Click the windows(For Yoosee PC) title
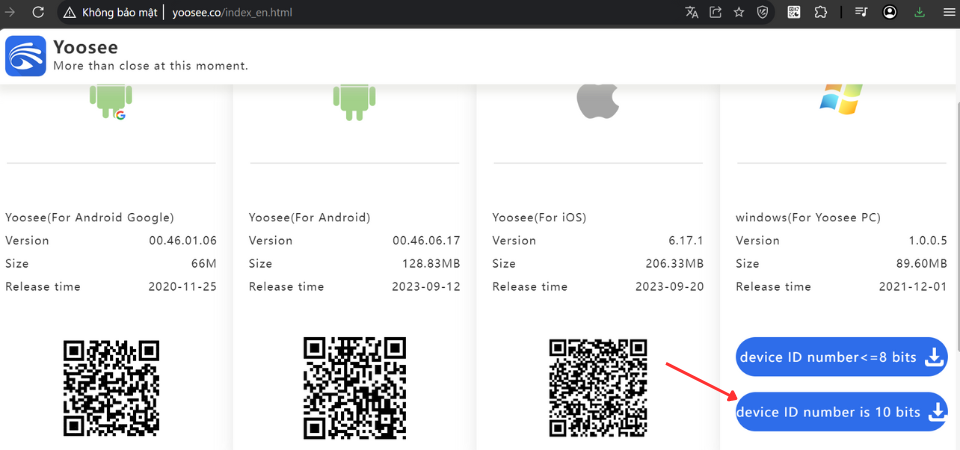The width and height of the screenshot is (960, 450). 808,217
